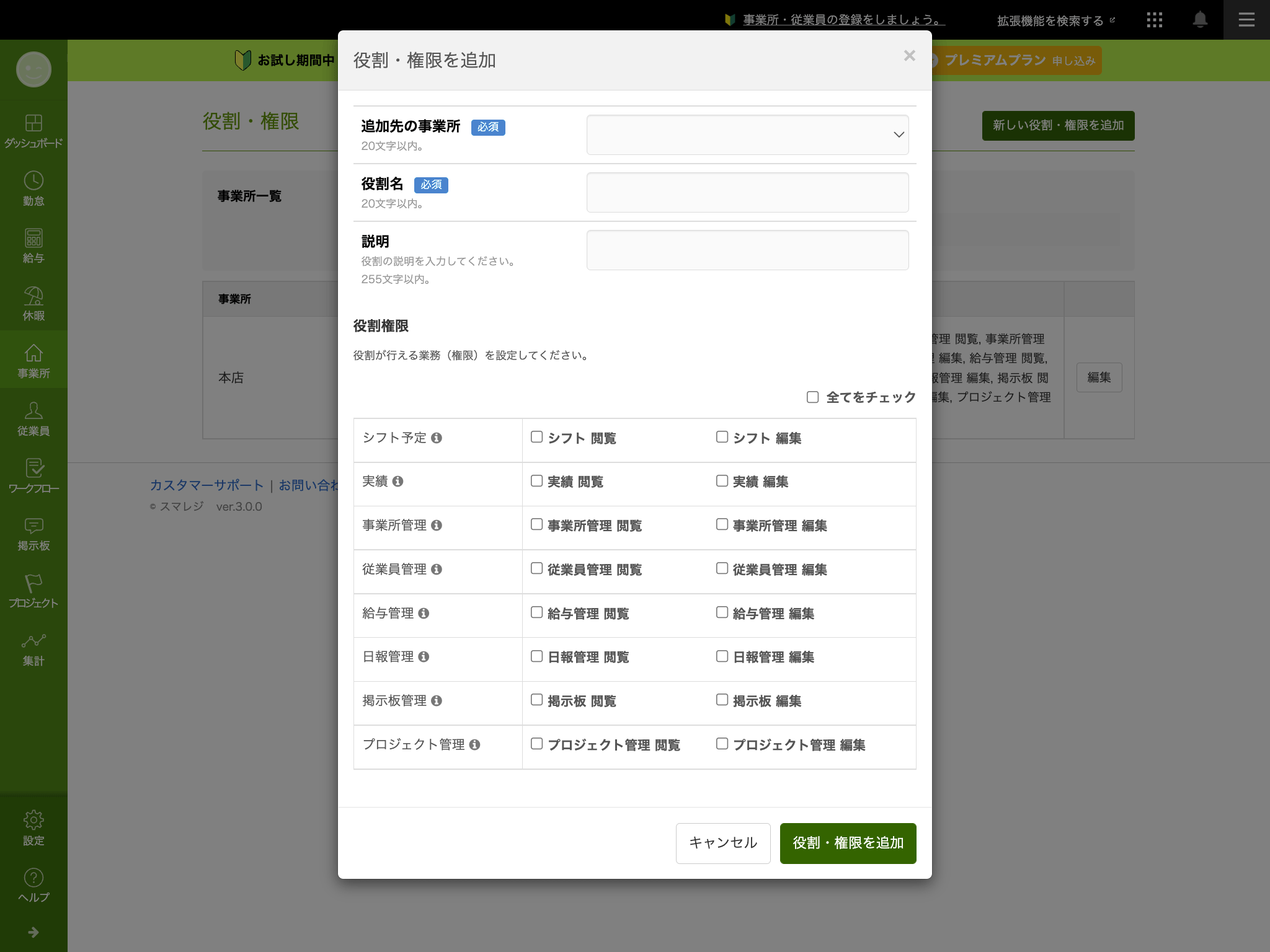Image resolution: width=1270 pixels, height=952 pixels.
Task: Focus the 役割名 input field
Action: [748, 192]
